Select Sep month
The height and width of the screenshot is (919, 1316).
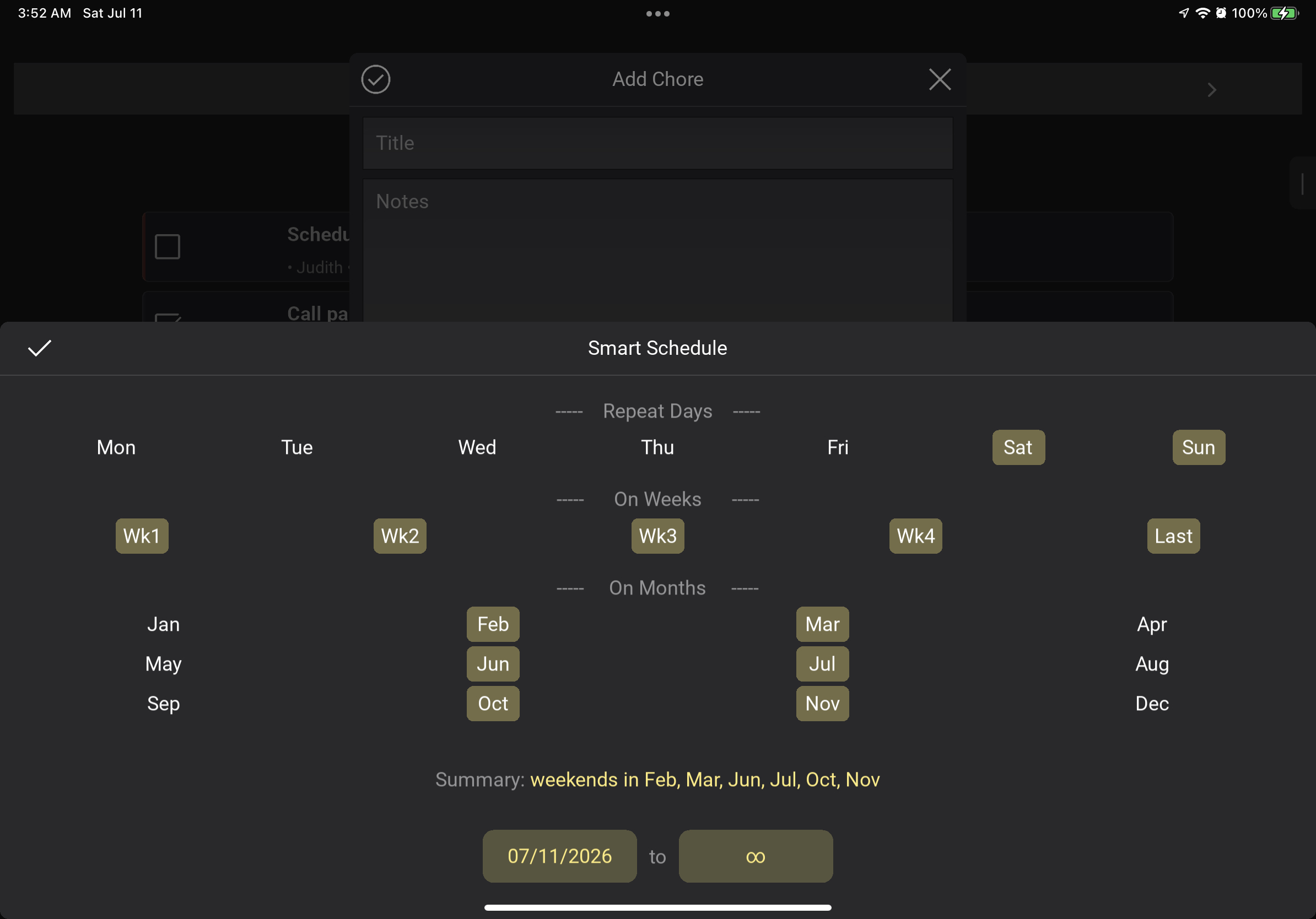pyautogui.click(x=163, y=703)
